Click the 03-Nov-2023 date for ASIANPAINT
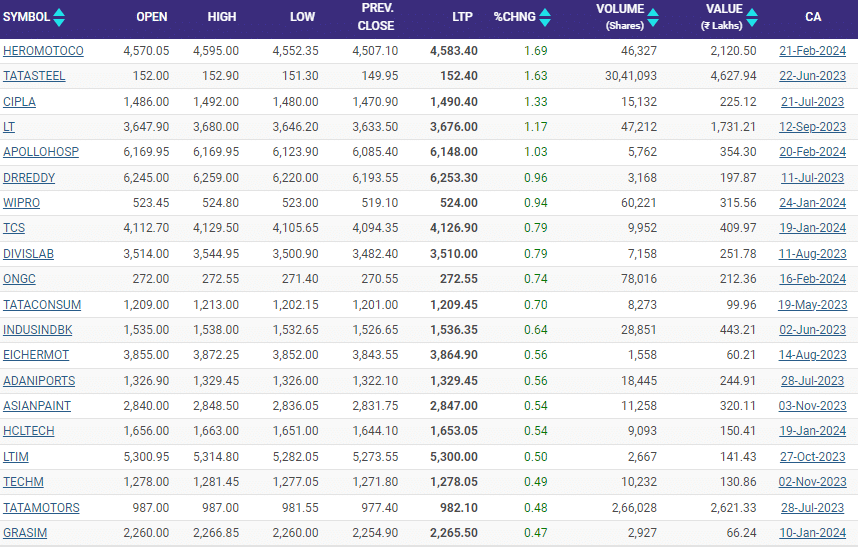Image resolution: width=858 pixels, height=547 pixels. click(812, 406)
